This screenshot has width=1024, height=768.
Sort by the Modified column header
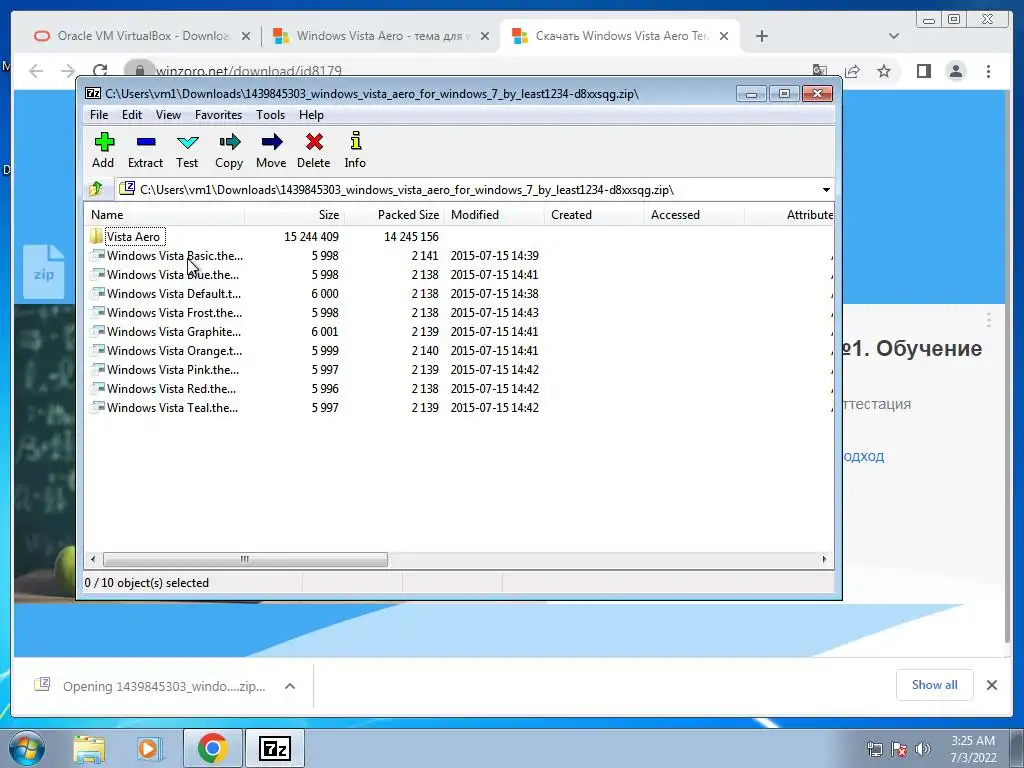tap(494, 214)
